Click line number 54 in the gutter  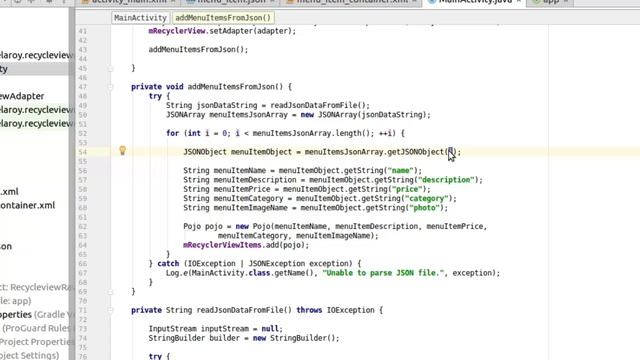click(83, 152)
